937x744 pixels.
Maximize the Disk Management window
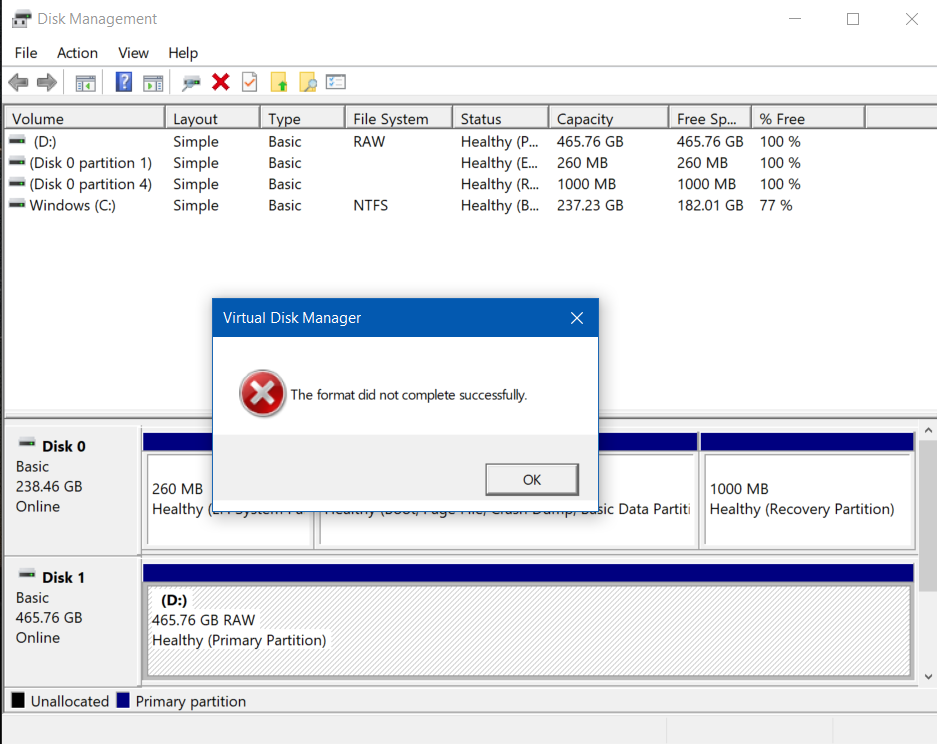point(853,19)
